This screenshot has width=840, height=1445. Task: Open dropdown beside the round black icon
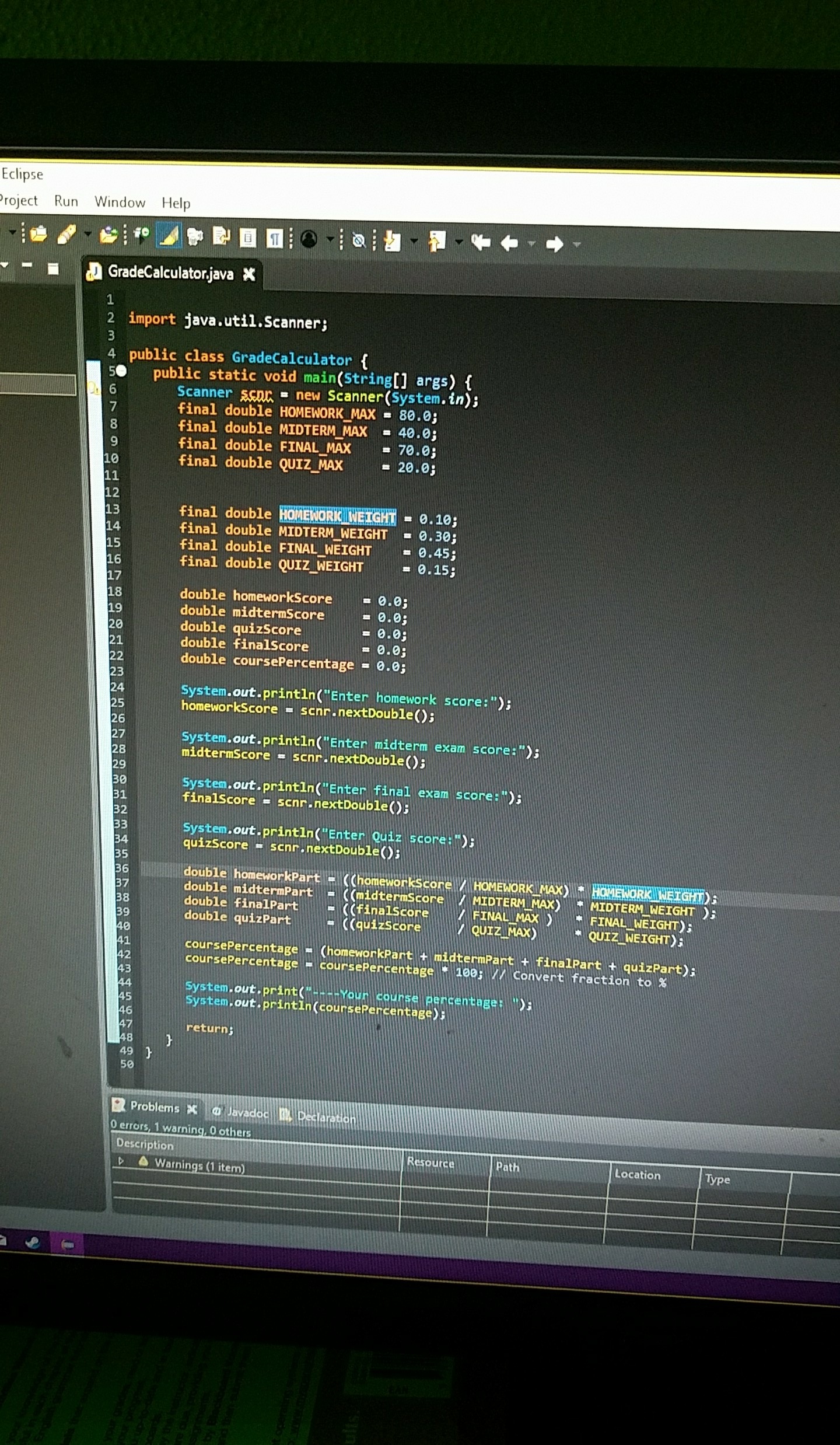pyautogui.click(x=330, y=239)
